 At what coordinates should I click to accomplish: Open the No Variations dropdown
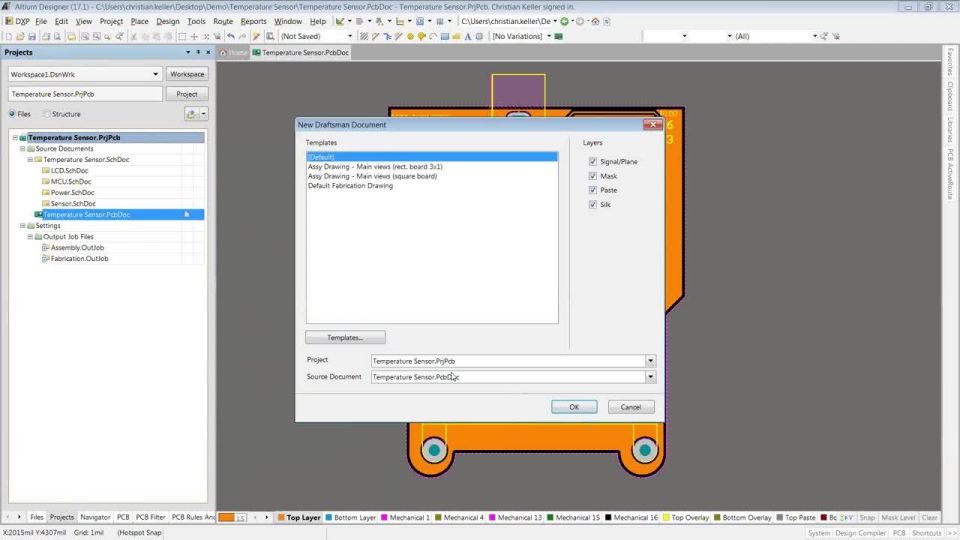click(x=549, y=37)
